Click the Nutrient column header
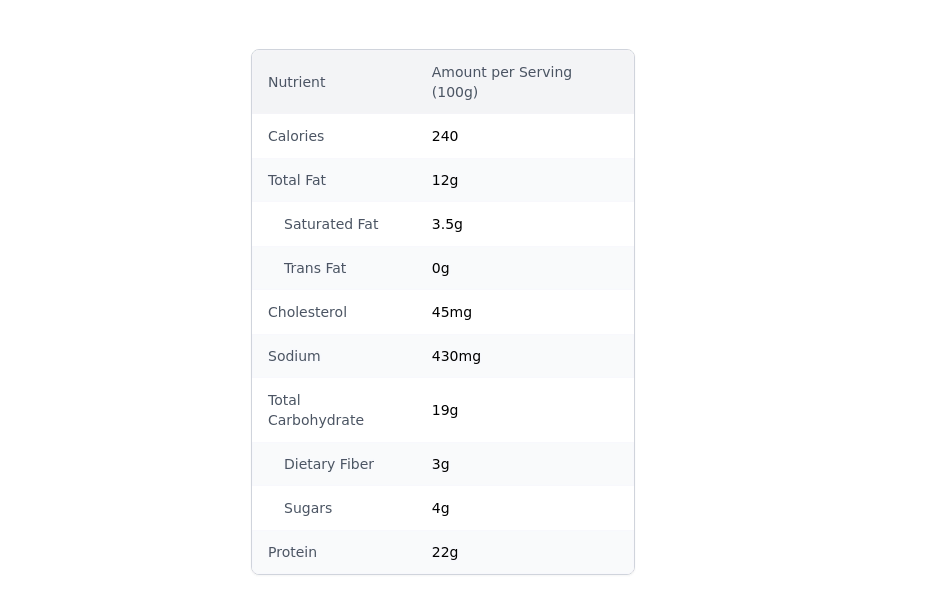This screenshot has width=940, height=602. 296,82
